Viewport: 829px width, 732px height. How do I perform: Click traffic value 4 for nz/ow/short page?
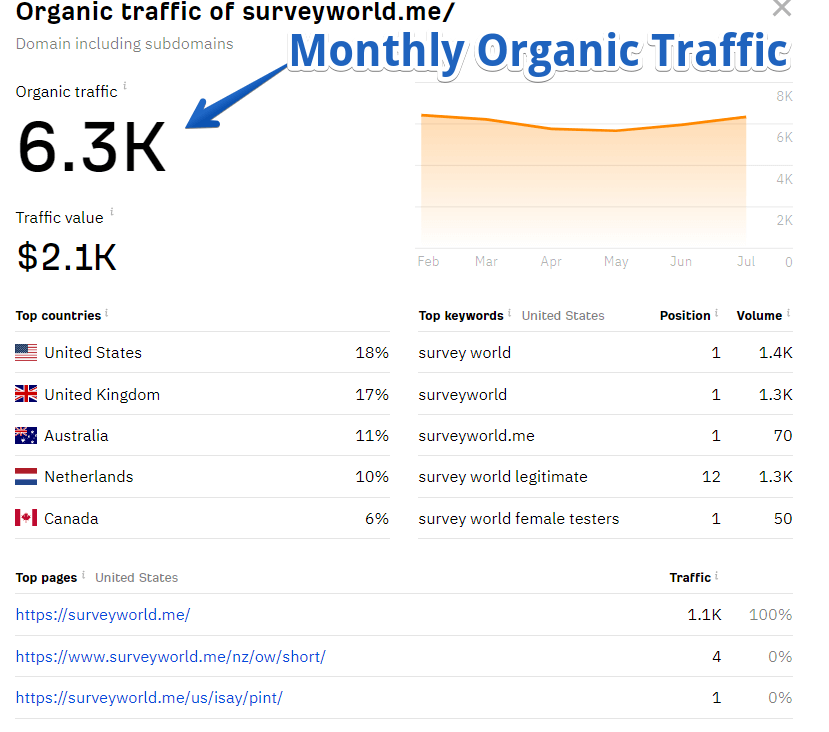(716, 656)
